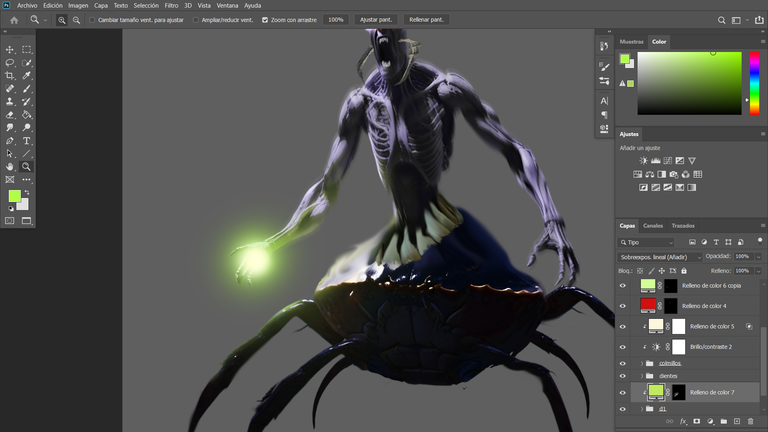
Task: Open the Share icon
Action: pyautogui.click(x=759, y=20)
